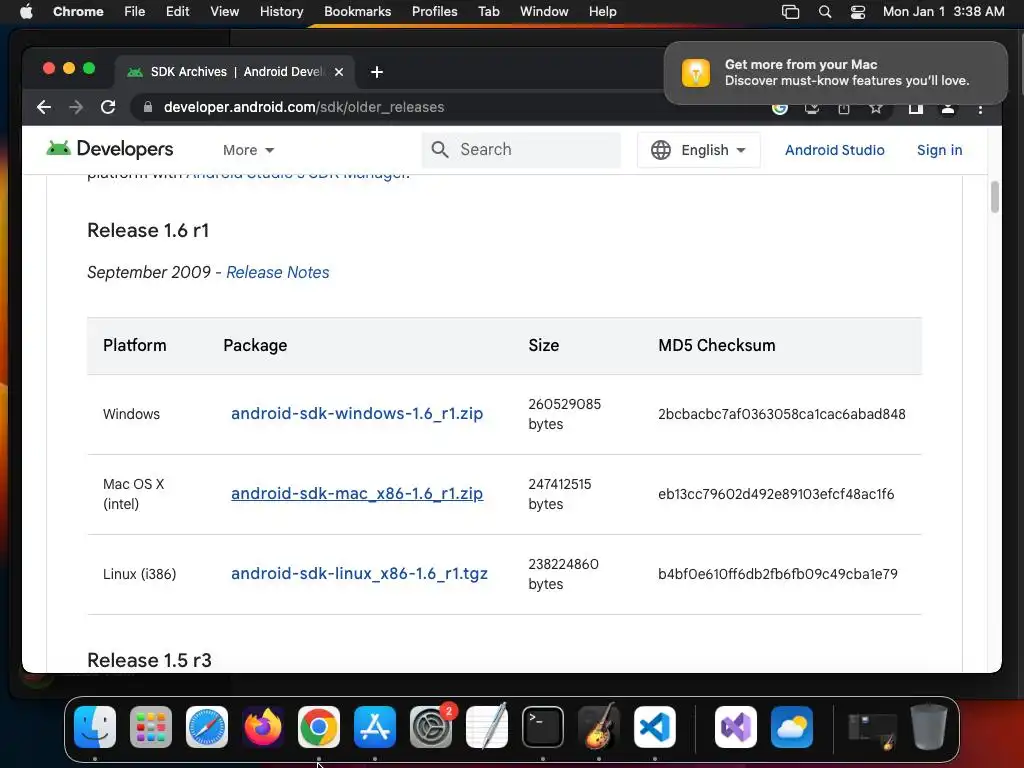Download android-sdk-windows-1.6_r1.zip
Image resolution: width=1024 pixels, height=768 pixels.
[357, 413]
